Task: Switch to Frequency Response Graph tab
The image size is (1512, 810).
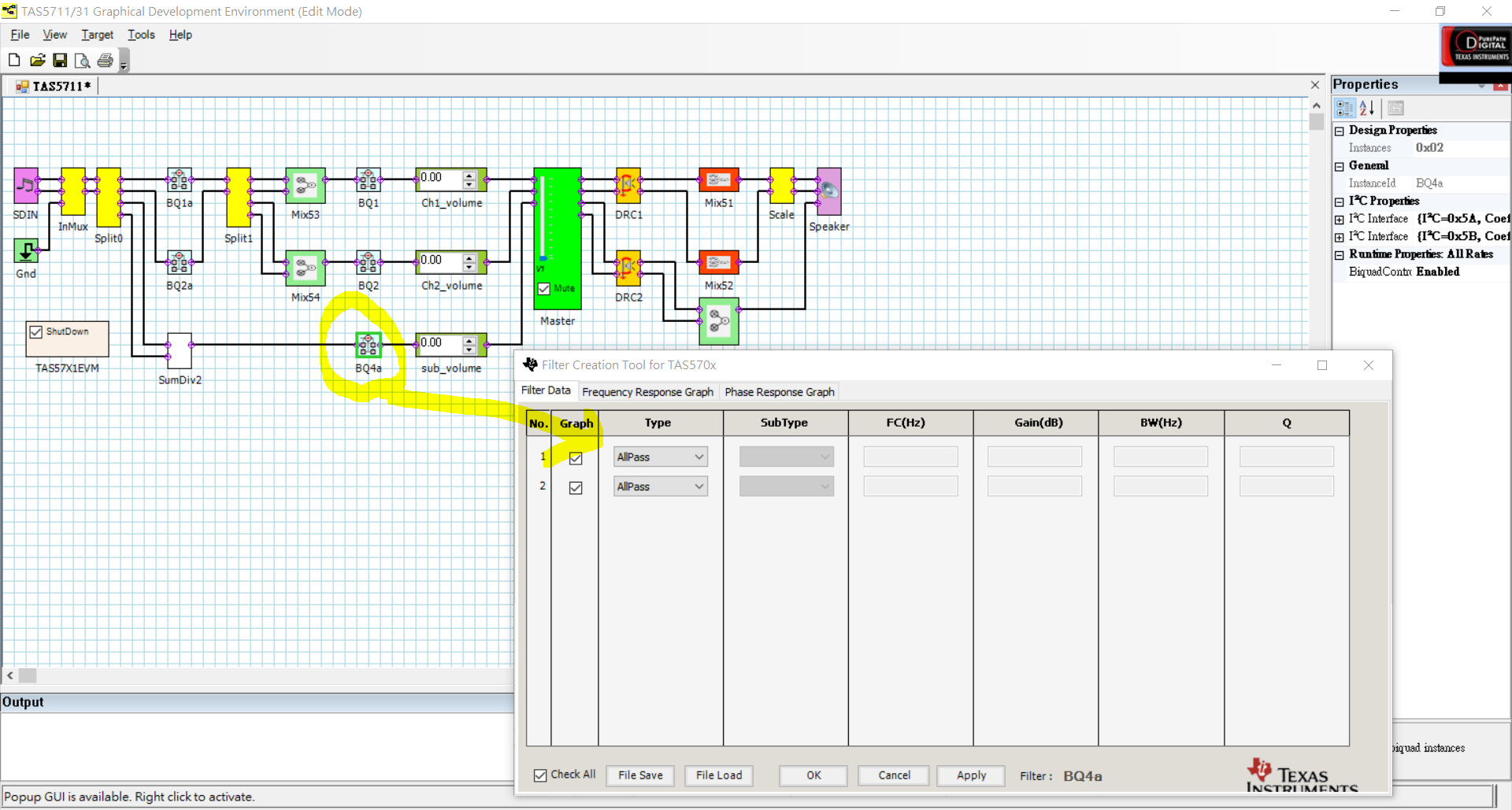Action: click(647, 392)
